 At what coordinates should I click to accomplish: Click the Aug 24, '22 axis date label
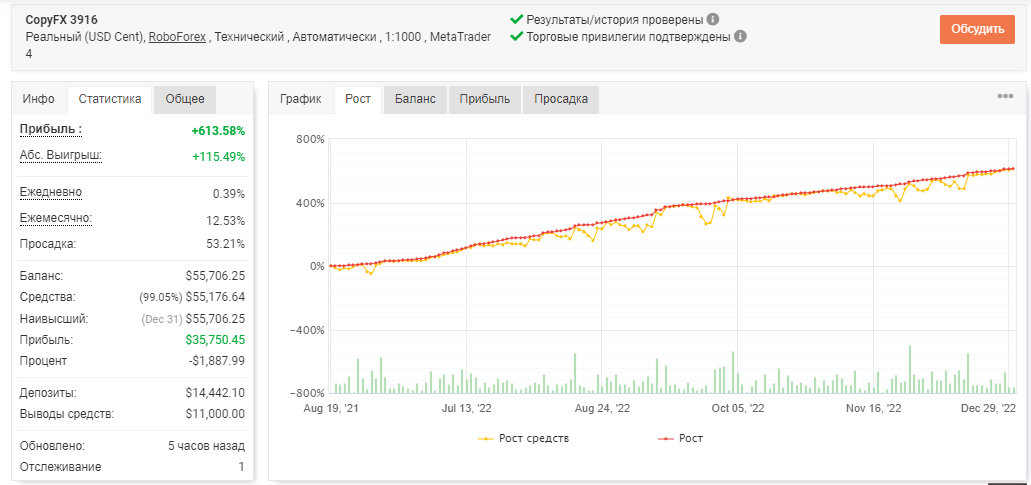pyautogui.click(x=602, y=409)
